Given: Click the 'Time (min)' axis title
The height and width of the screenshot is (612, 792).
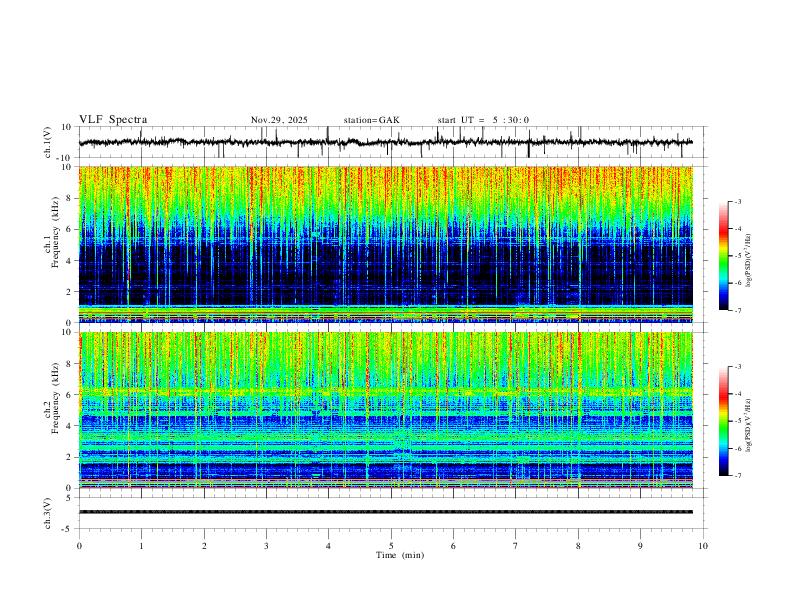Looking at the screenshot, I should [x=400, y=555].
